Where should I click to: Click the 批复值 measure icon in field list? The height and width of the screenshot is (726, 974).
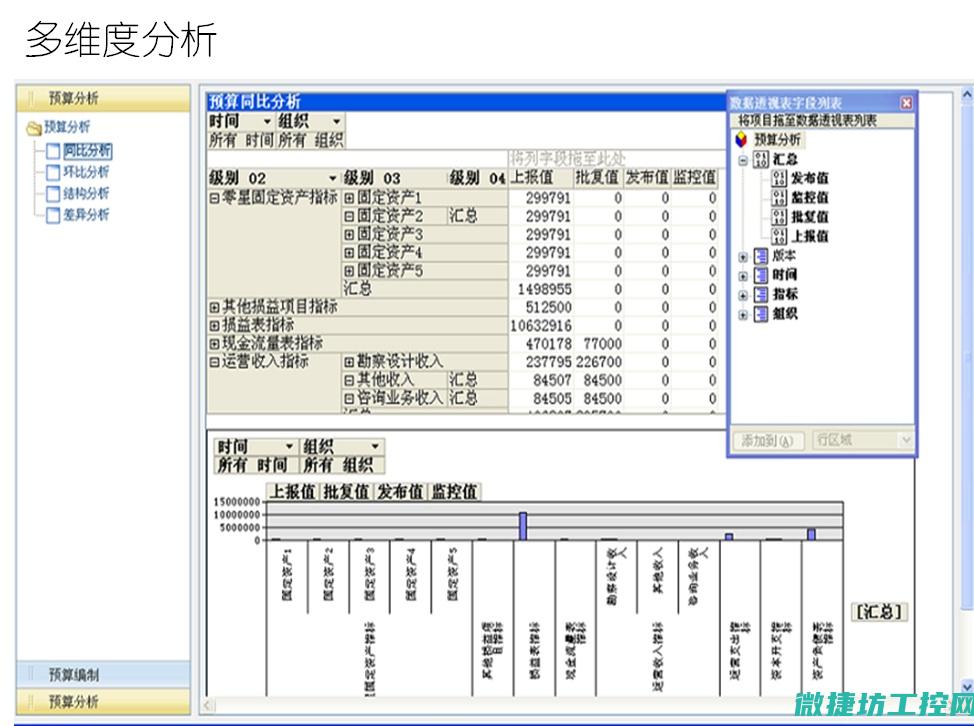pyautogui.click(x=779, y=217)
